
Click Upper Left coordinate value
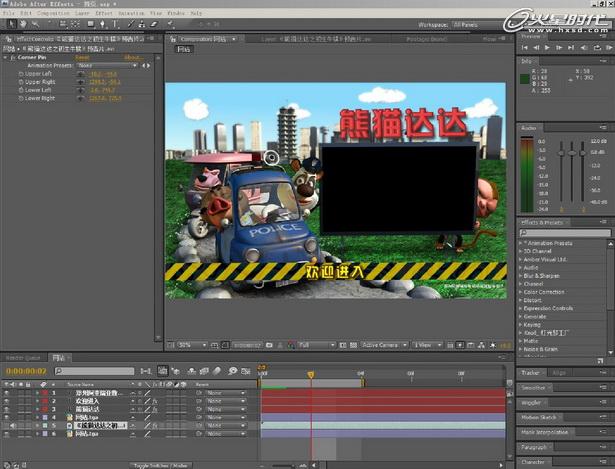104,74
